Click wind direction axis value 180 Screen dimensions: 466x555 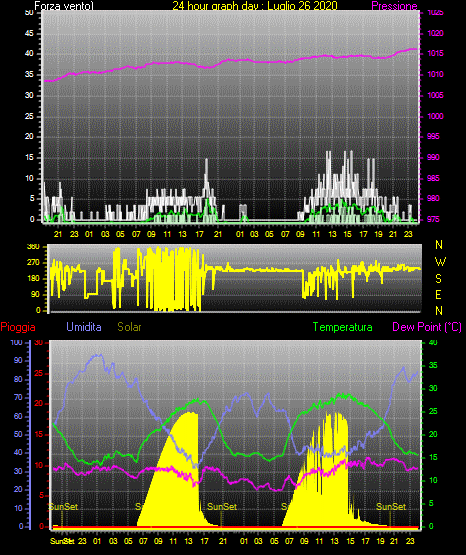click(33, 279)
